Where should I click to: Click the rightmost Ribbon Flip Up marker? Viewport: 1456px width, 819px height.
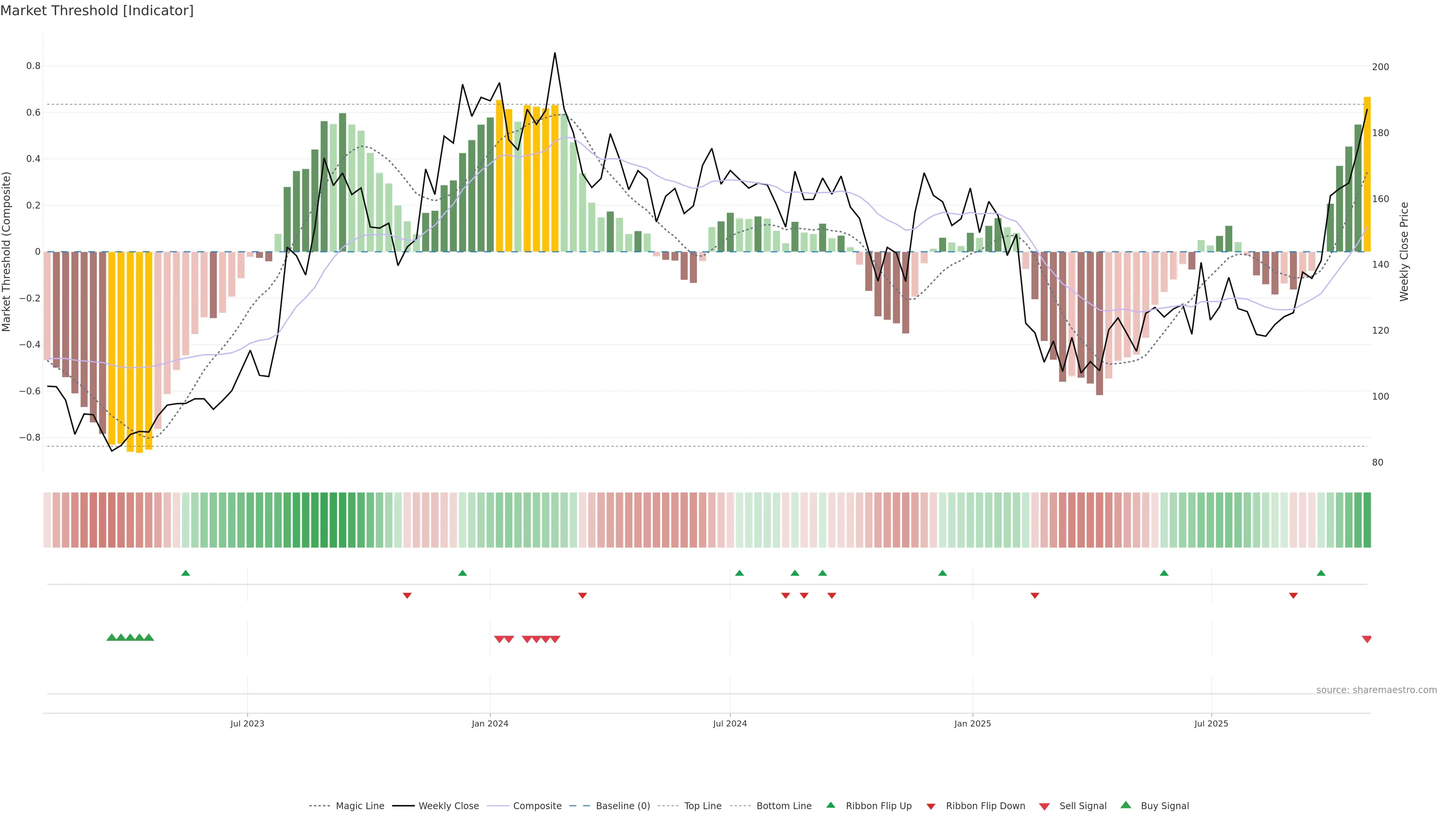[1321, 573]
